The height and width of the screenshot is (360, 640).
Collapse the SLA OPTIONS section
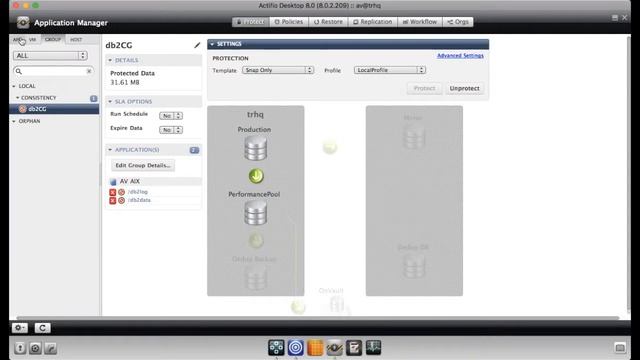coord(110,101)
